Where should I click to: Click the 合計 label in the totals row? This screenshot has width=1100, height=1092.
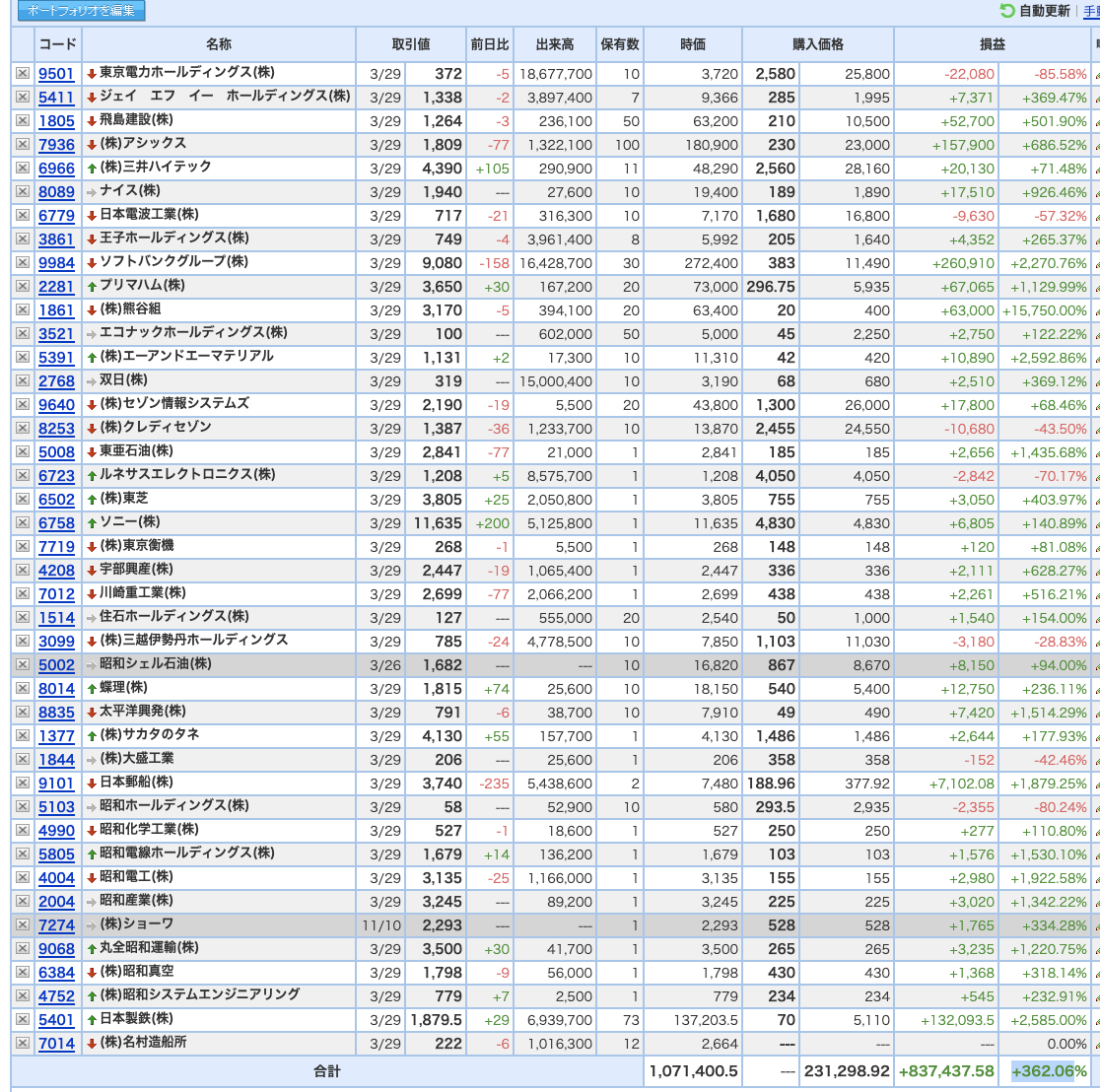pyautogui.click(x=327, y=1071)
